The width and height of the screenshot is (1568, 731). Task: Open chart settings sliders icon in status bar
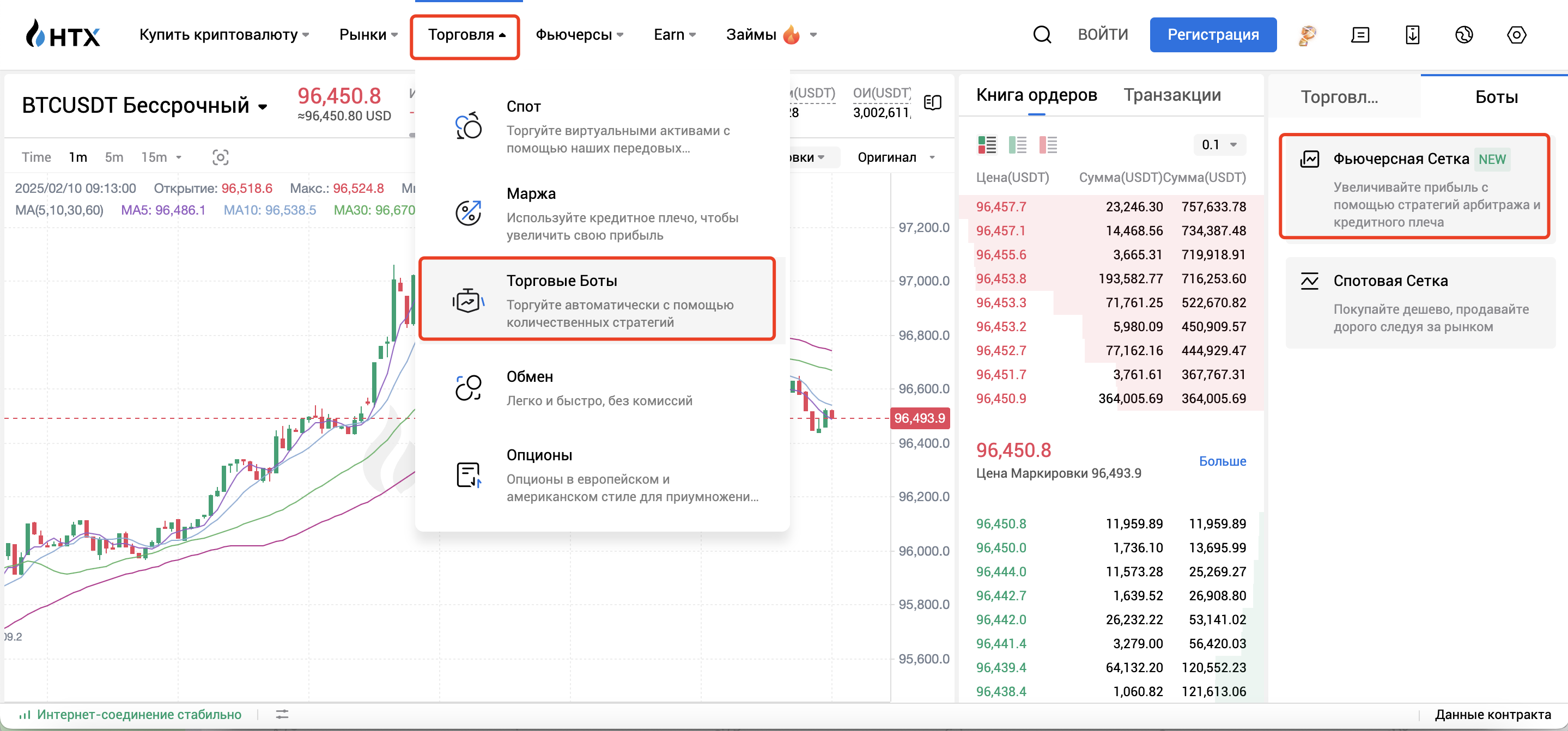pos(282,714)
